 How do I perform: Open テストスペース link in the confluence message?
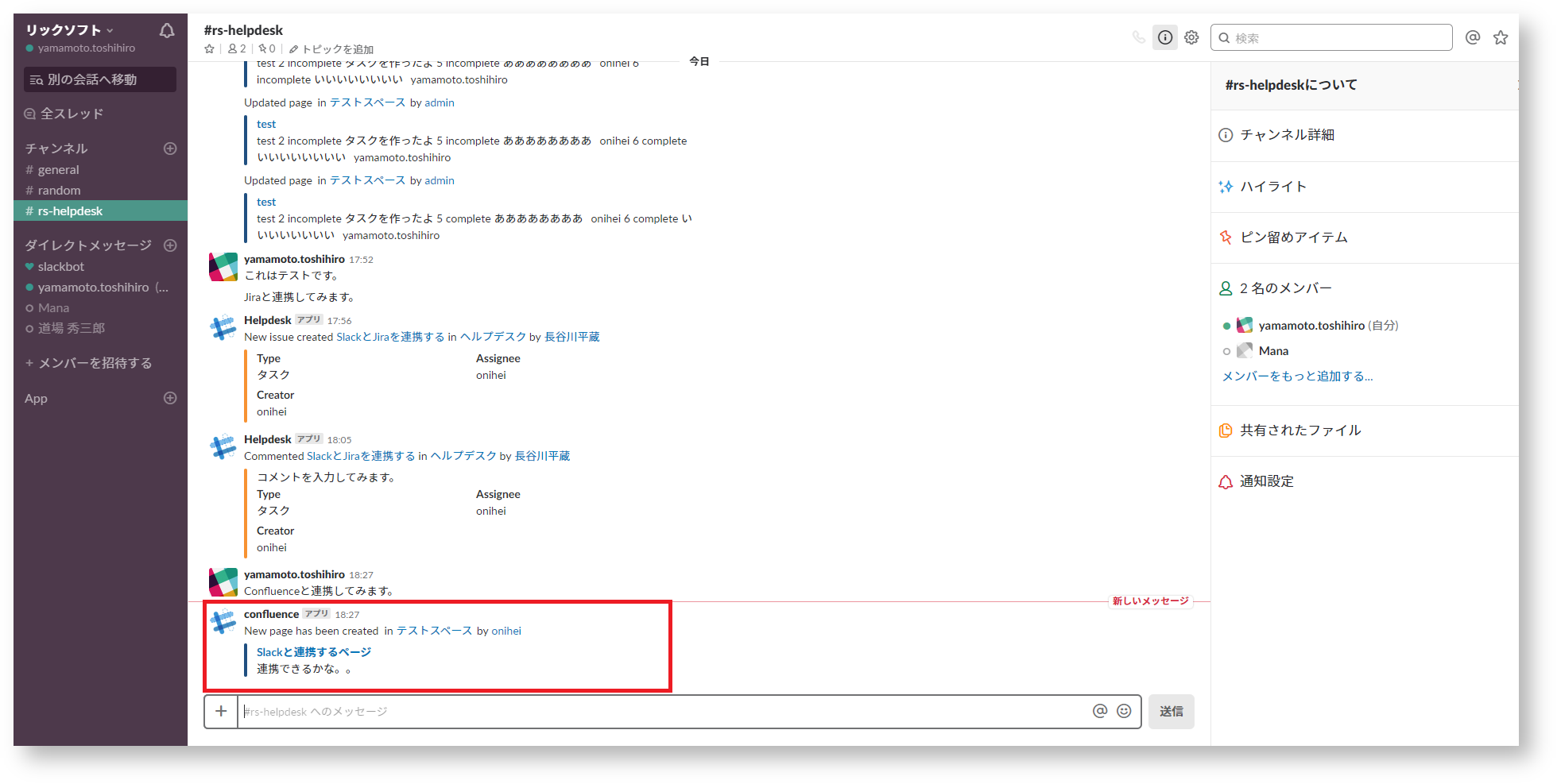[434, 631]
